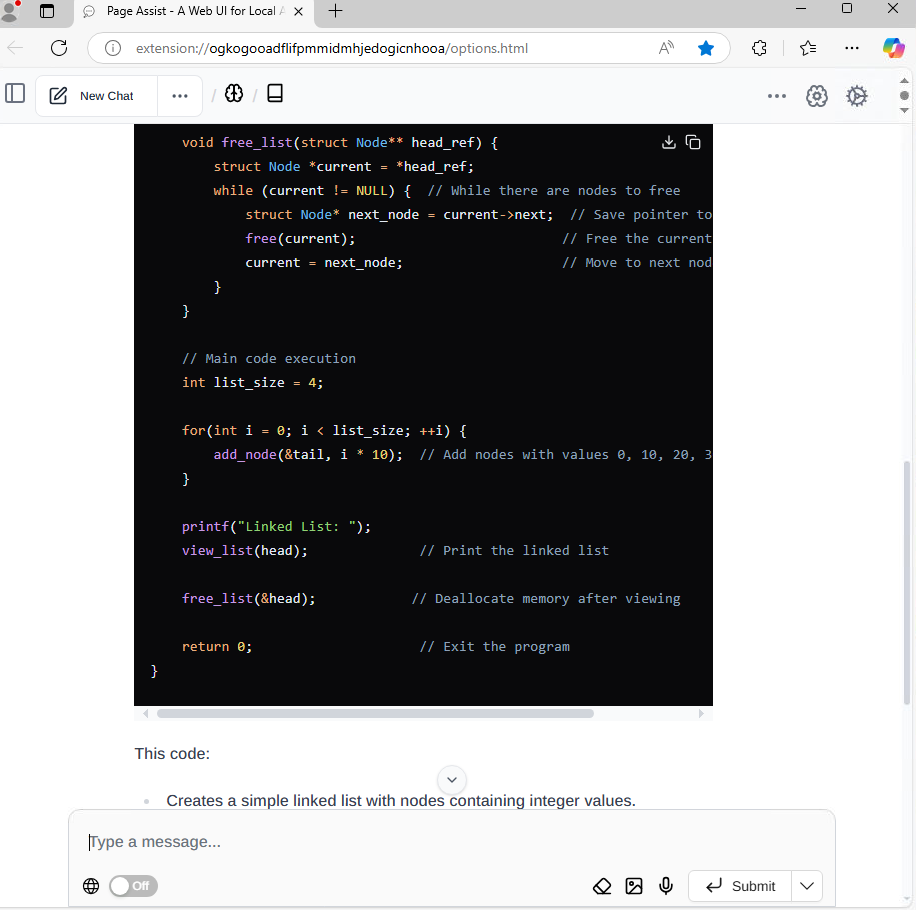Click the 'while (current != NULL)' line
Image resolution: width=916 pixels, height=910 pixels.
[312, 190]
